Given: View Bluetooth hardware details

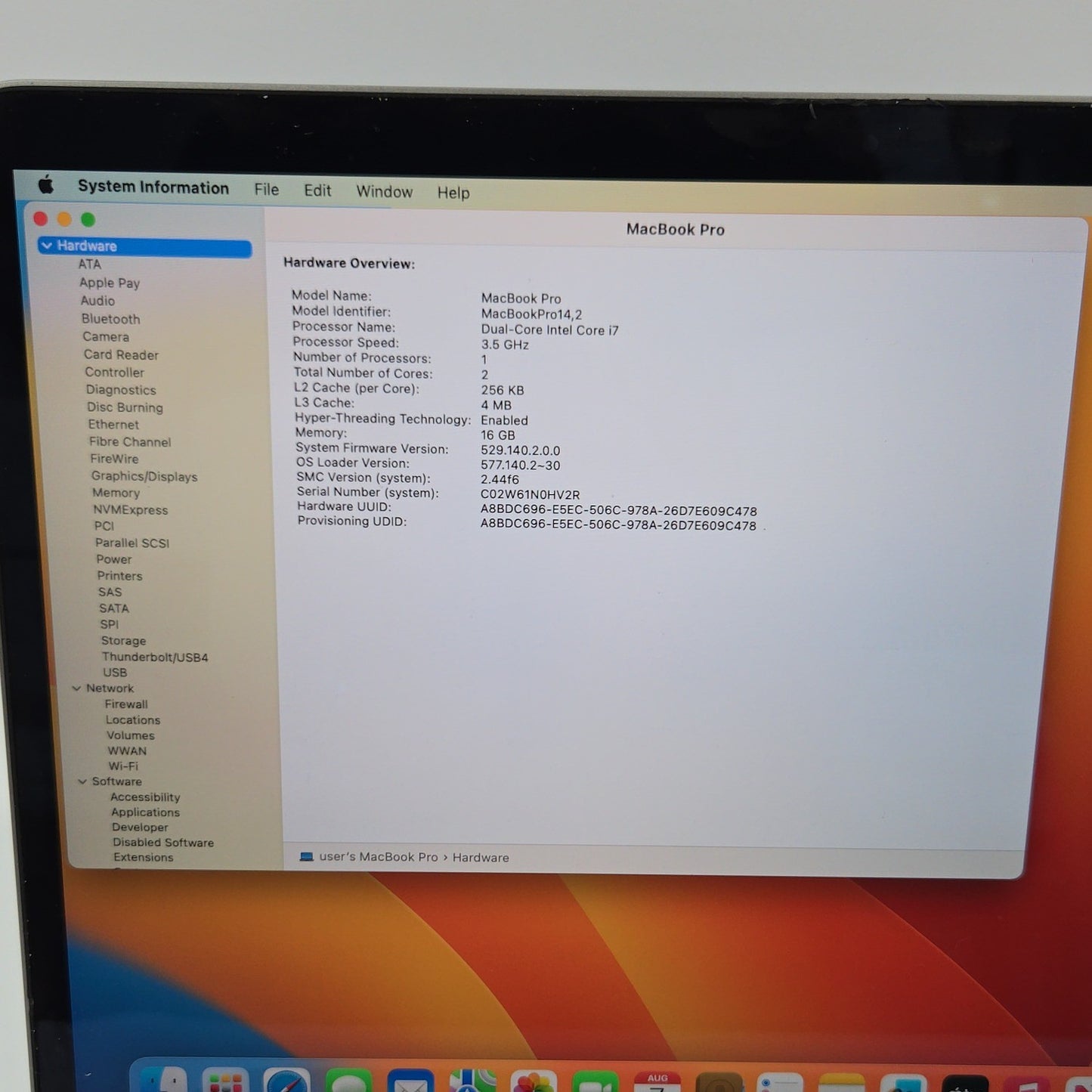Looking at the screenshot, I should coord(111,319).
